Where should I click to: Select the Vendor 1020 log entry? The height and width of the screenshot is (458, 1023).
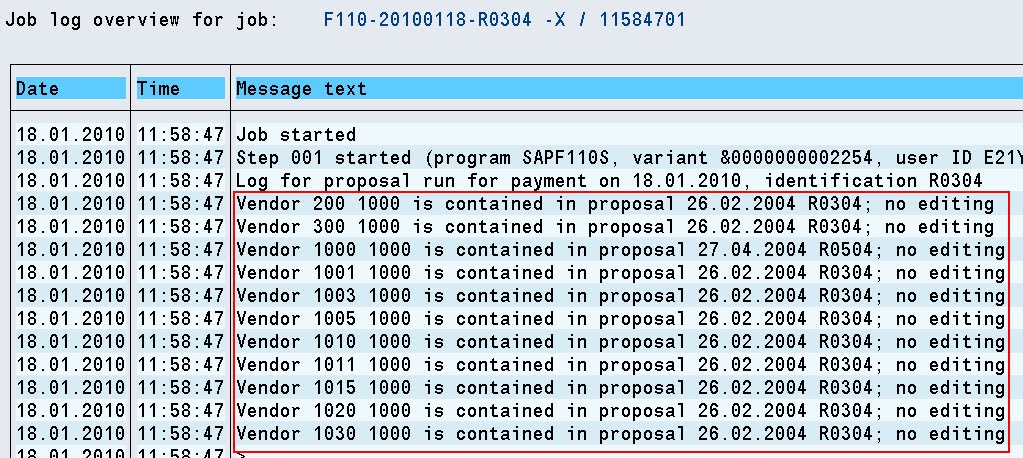620,411
